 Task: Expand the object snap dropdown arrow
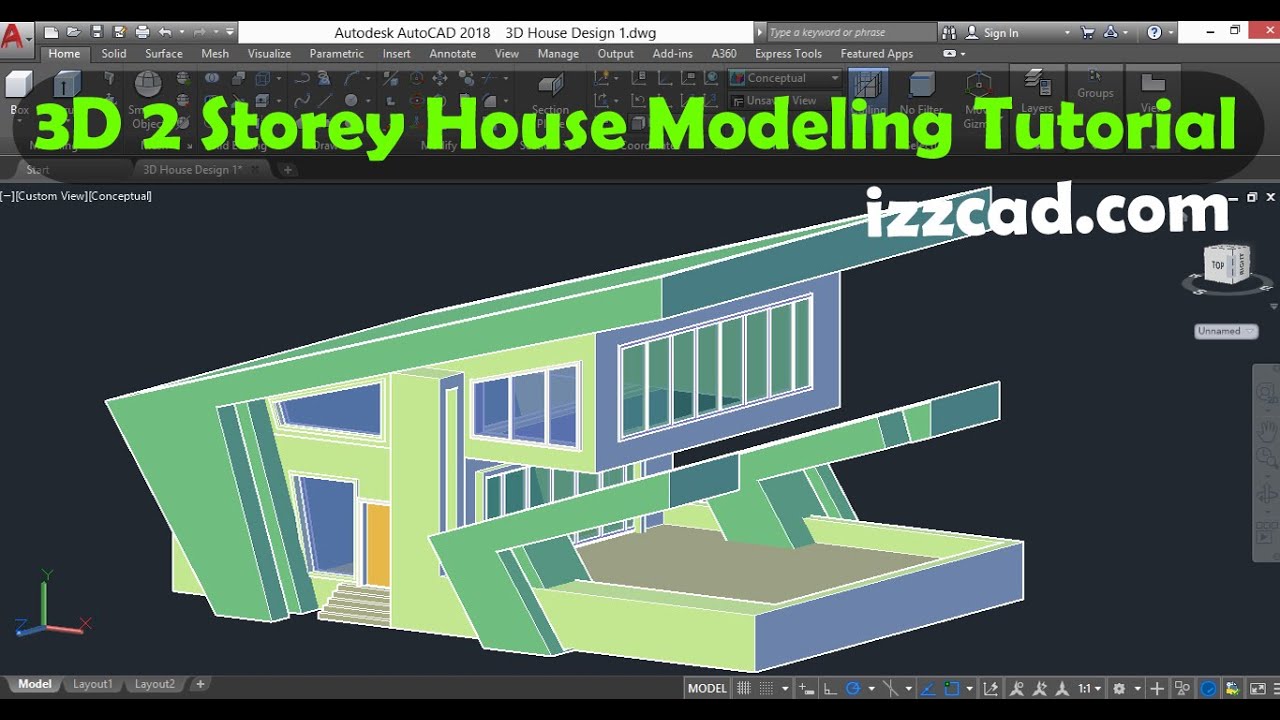click(970, 688)
